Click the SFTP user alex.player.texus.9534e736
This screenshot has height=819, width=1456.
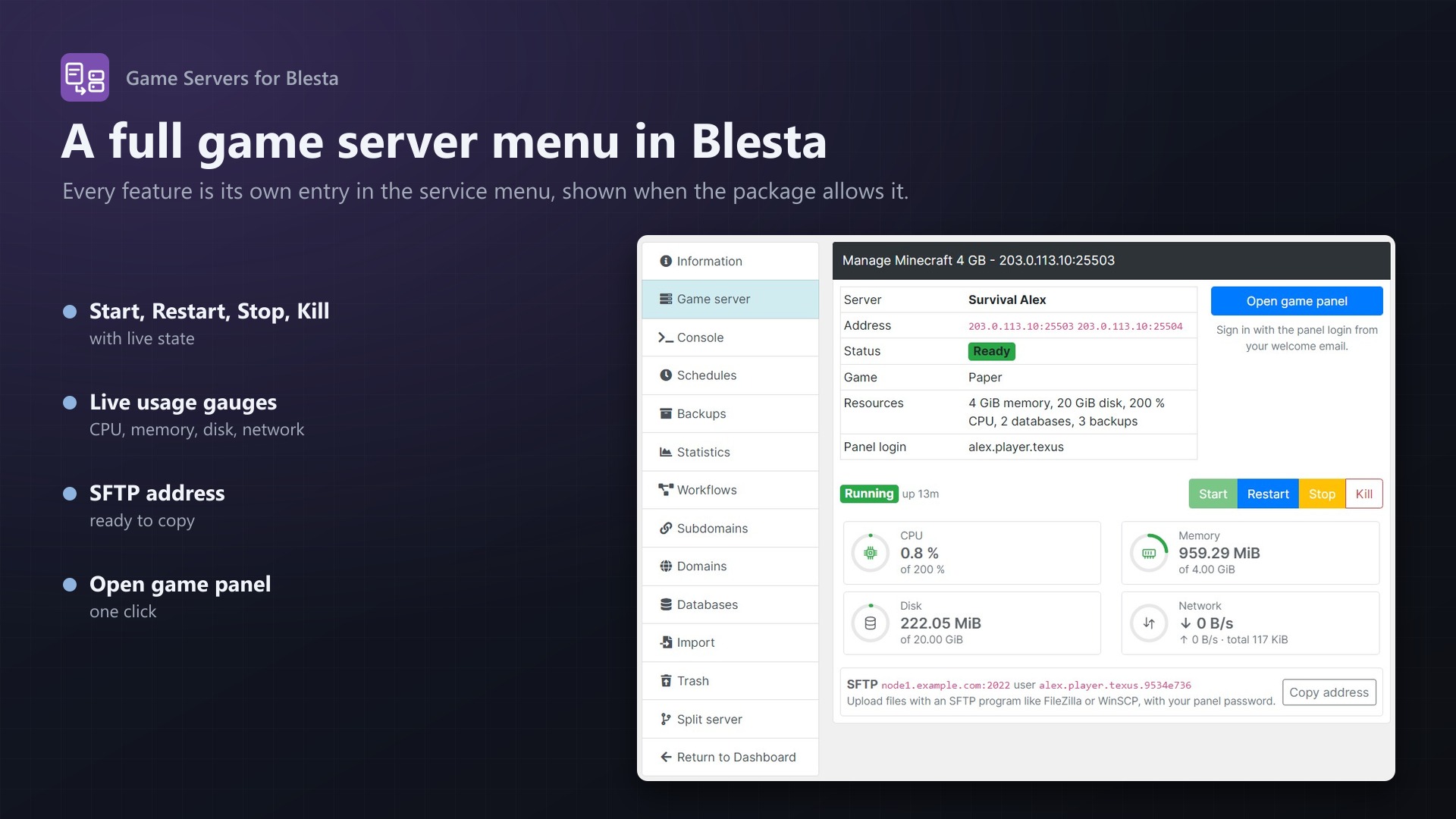coord(1115,686)
